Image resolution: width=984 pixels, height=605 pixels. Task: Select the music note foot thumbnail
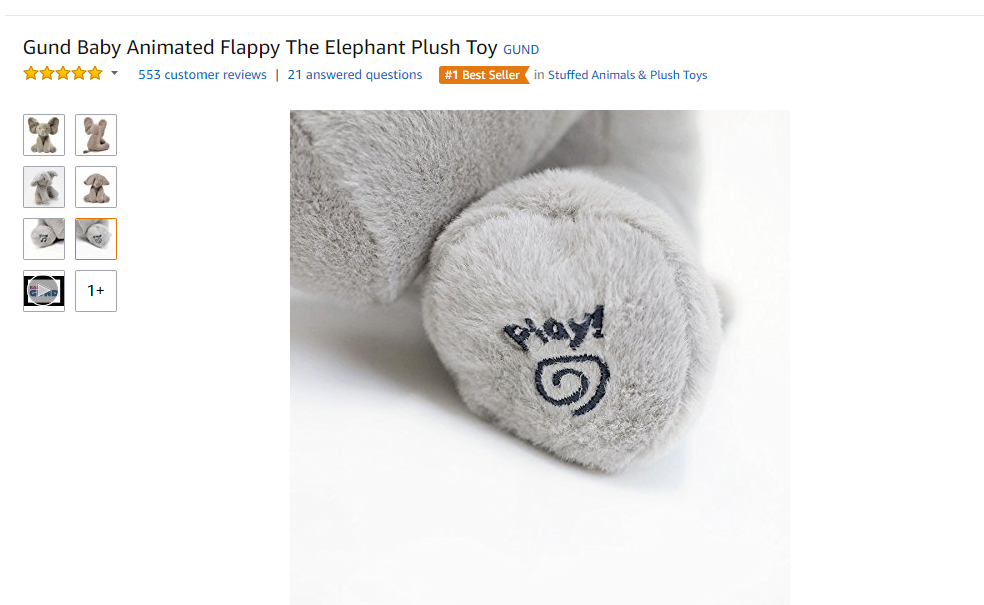(44, 239)
